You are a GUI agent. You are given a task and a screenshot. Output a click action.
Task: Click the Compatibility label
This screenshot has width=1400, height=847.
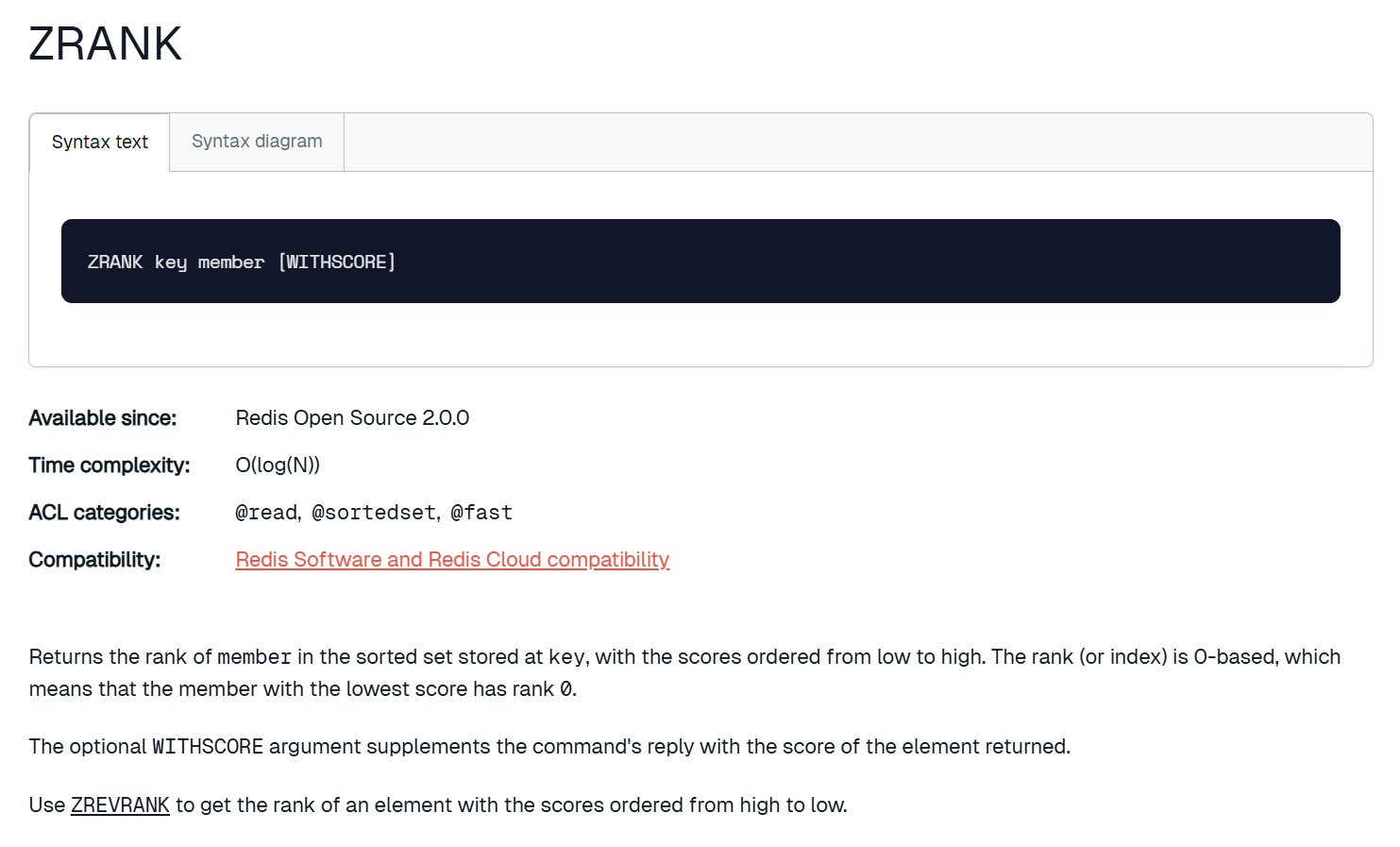click(x=94, y=559)
